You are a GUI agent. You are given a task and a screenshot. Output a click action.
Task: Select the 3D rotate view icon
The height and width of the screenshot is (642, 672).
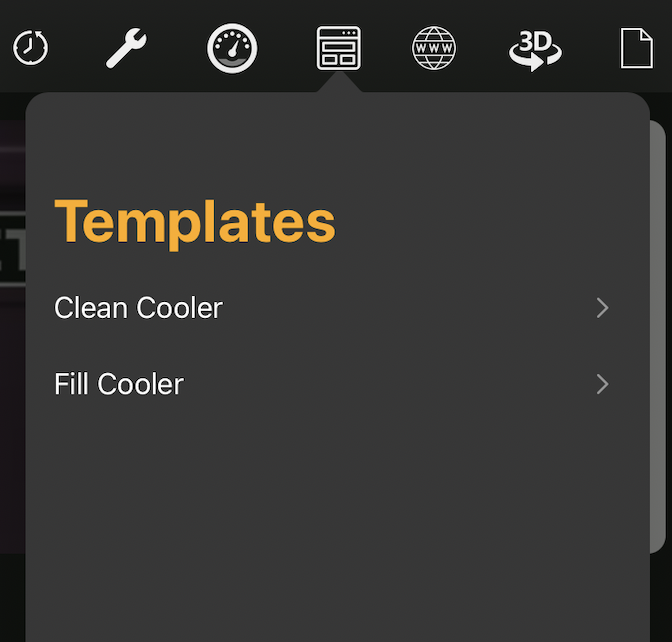click(x=535, y=50)
